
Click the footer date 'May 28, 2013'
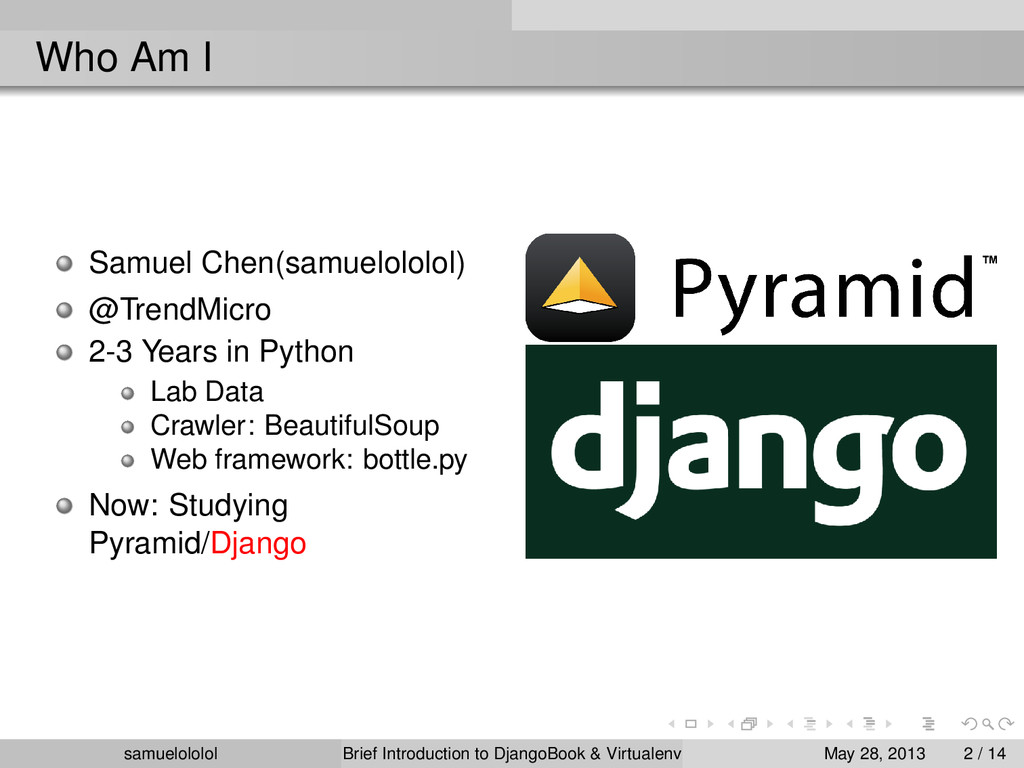874,754
